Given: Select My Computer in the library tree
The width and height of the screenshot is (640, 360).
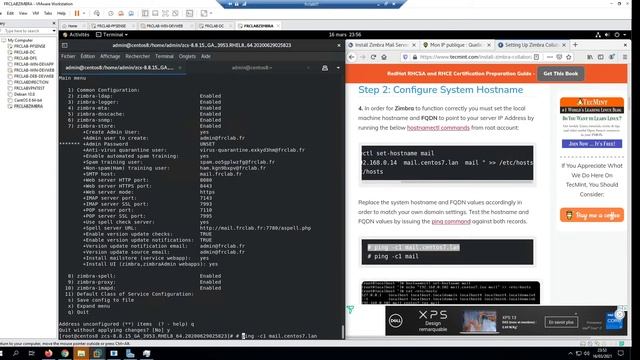Looking at the screenshot, I should pos(20,40).
